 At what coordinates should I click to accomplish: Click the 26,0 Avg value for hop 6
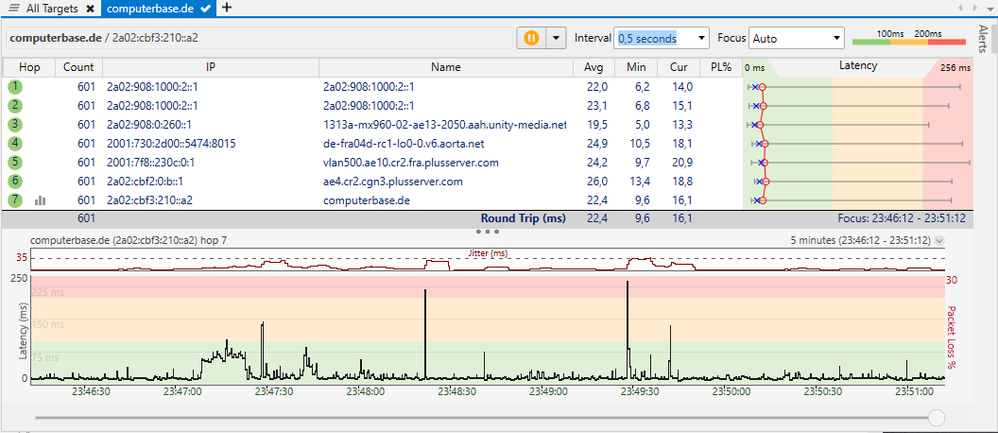[598, 182]
